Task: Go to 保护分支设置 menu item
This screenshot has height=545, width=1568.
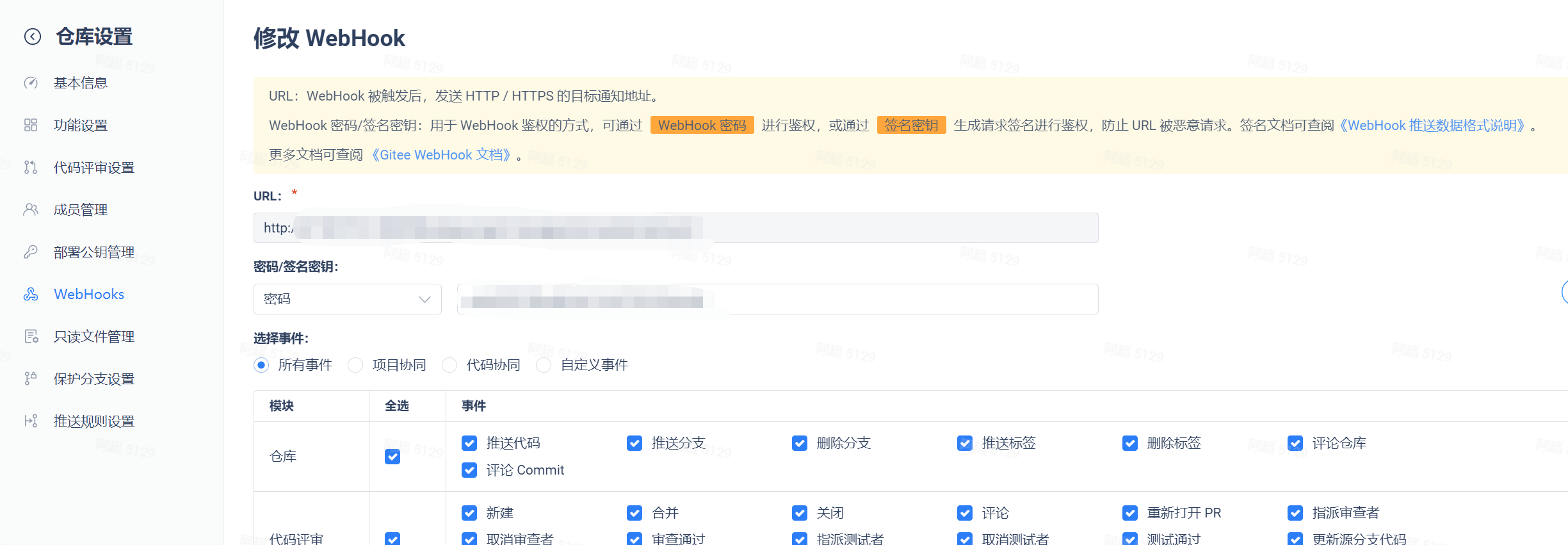Action: (94, 379)
